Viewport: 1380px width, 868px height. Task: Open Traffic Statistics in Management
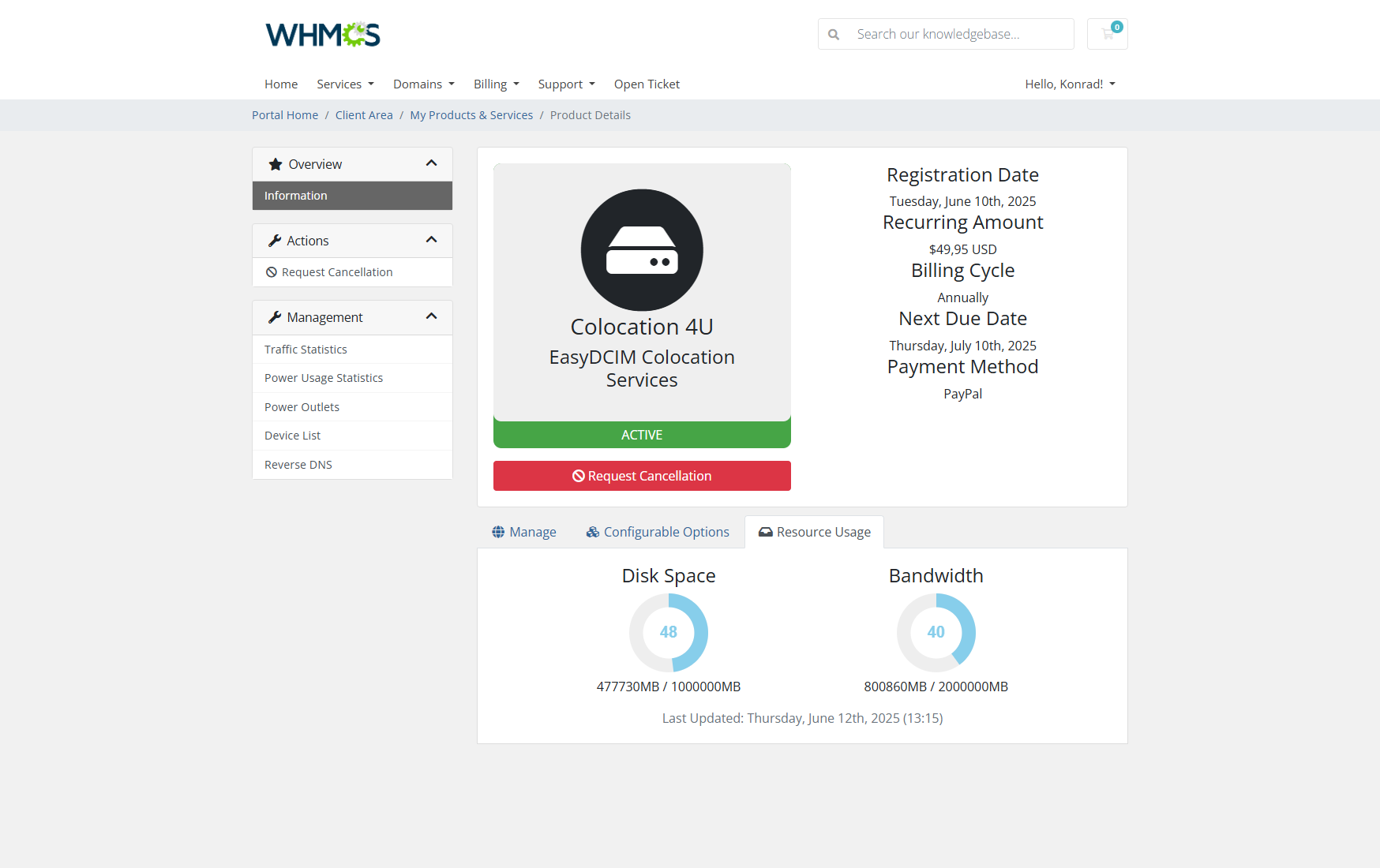(306, 350)
